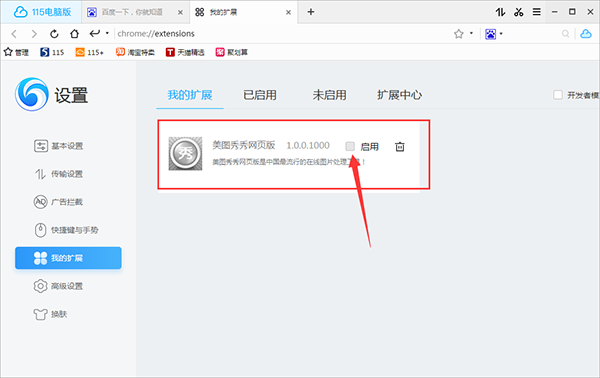Open 高级设置 in sidebar
Image resolution: width=600 pixels, height=378 pixels.
pyautogui.click(x=59, y=286)
